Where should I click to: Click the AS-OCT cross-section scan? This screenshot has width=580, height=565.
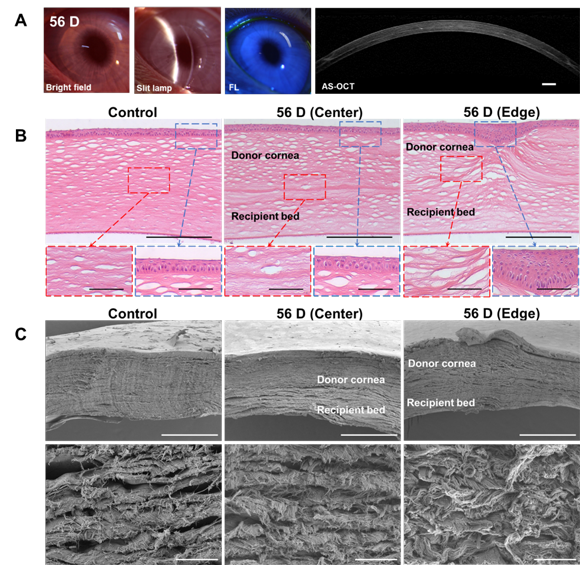pyautogui.click(x=447, y=51)
